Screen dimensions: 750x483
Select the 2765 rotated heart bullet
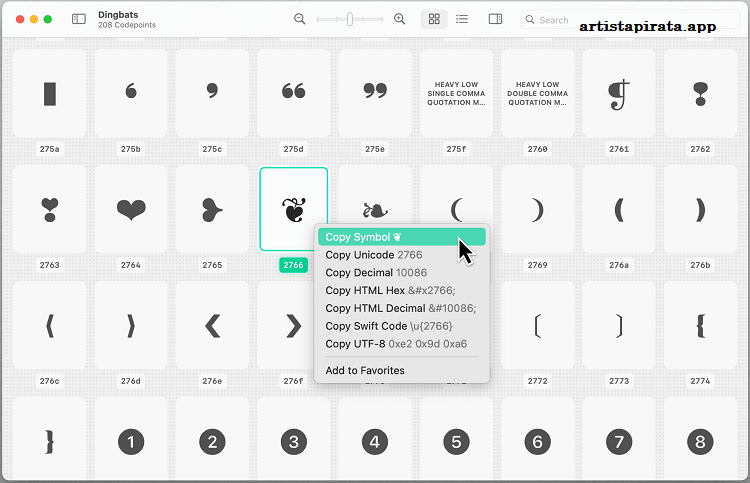click(212, 209)
